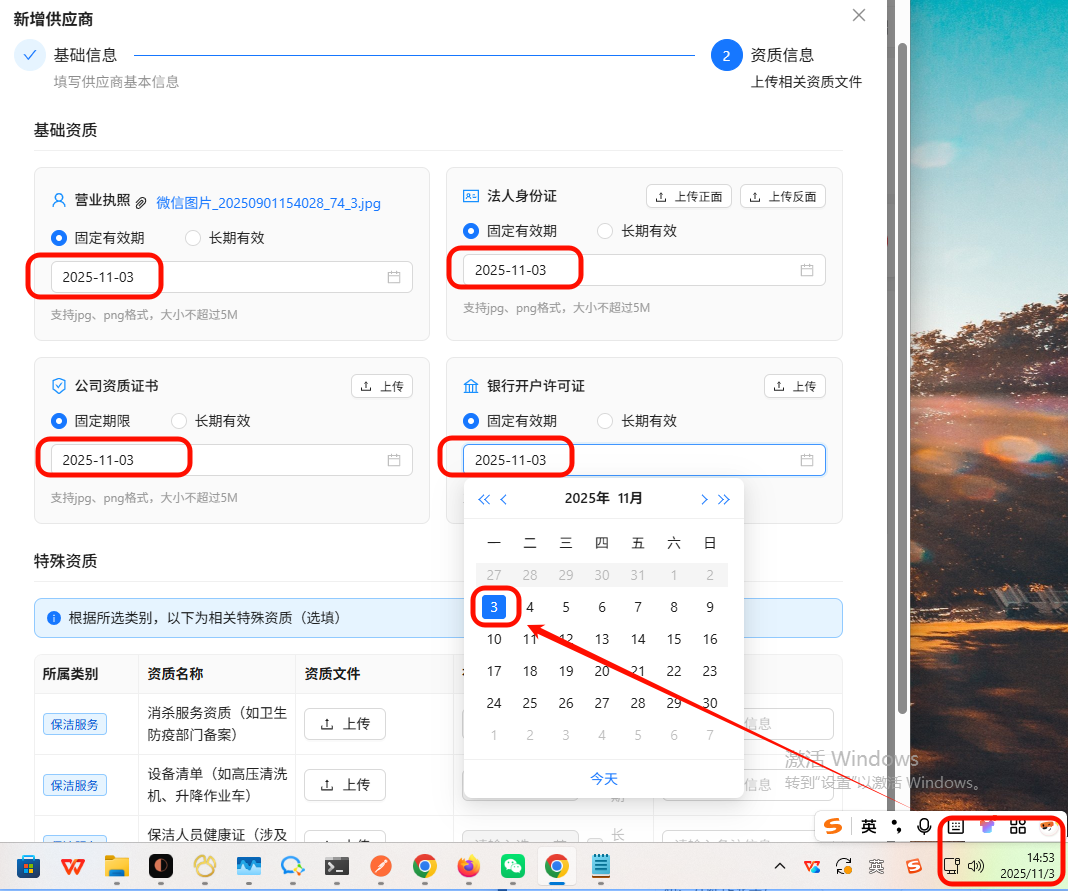Click 上传正面 button for 法人身份证
1068x891 pixels.
click(x=689, y=196)
